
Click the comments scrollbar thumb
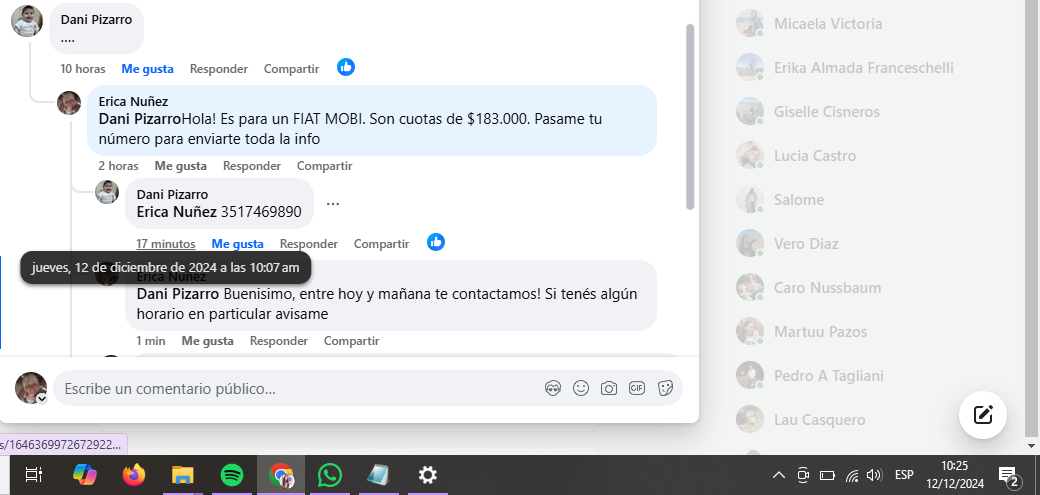690,117
